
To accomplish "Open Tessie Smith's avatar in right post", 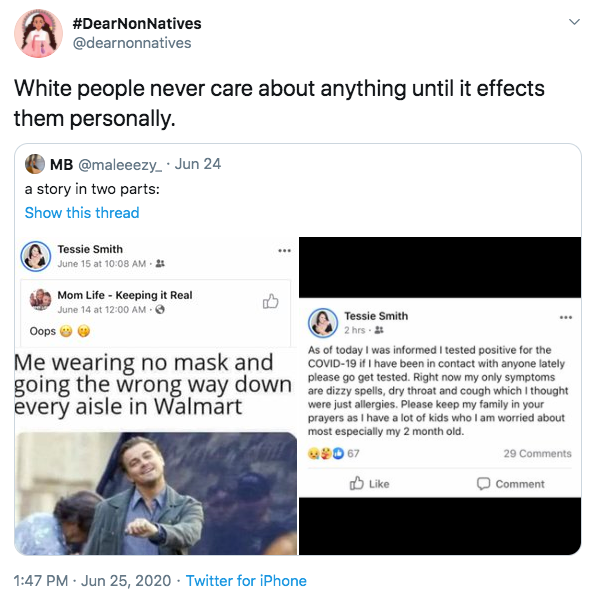I will (x=323, y=323).
